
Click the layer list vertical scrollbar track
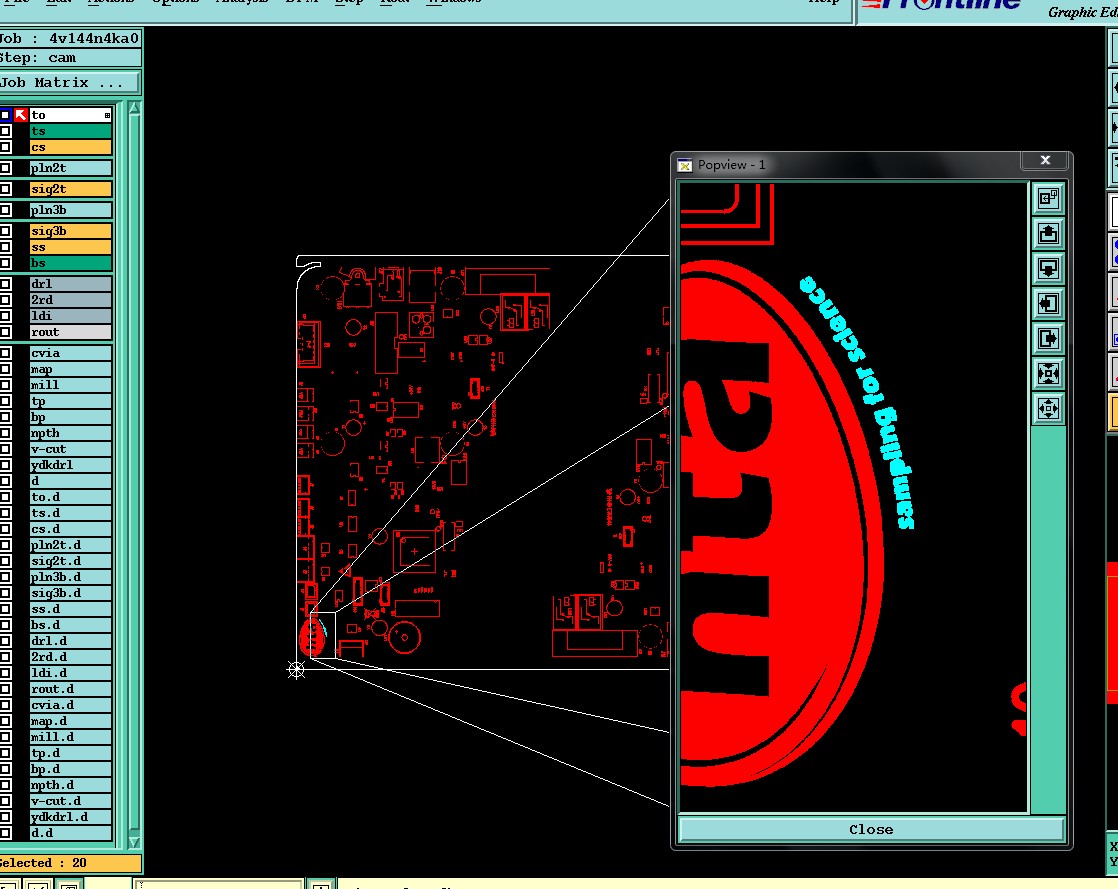pos(134,476)
